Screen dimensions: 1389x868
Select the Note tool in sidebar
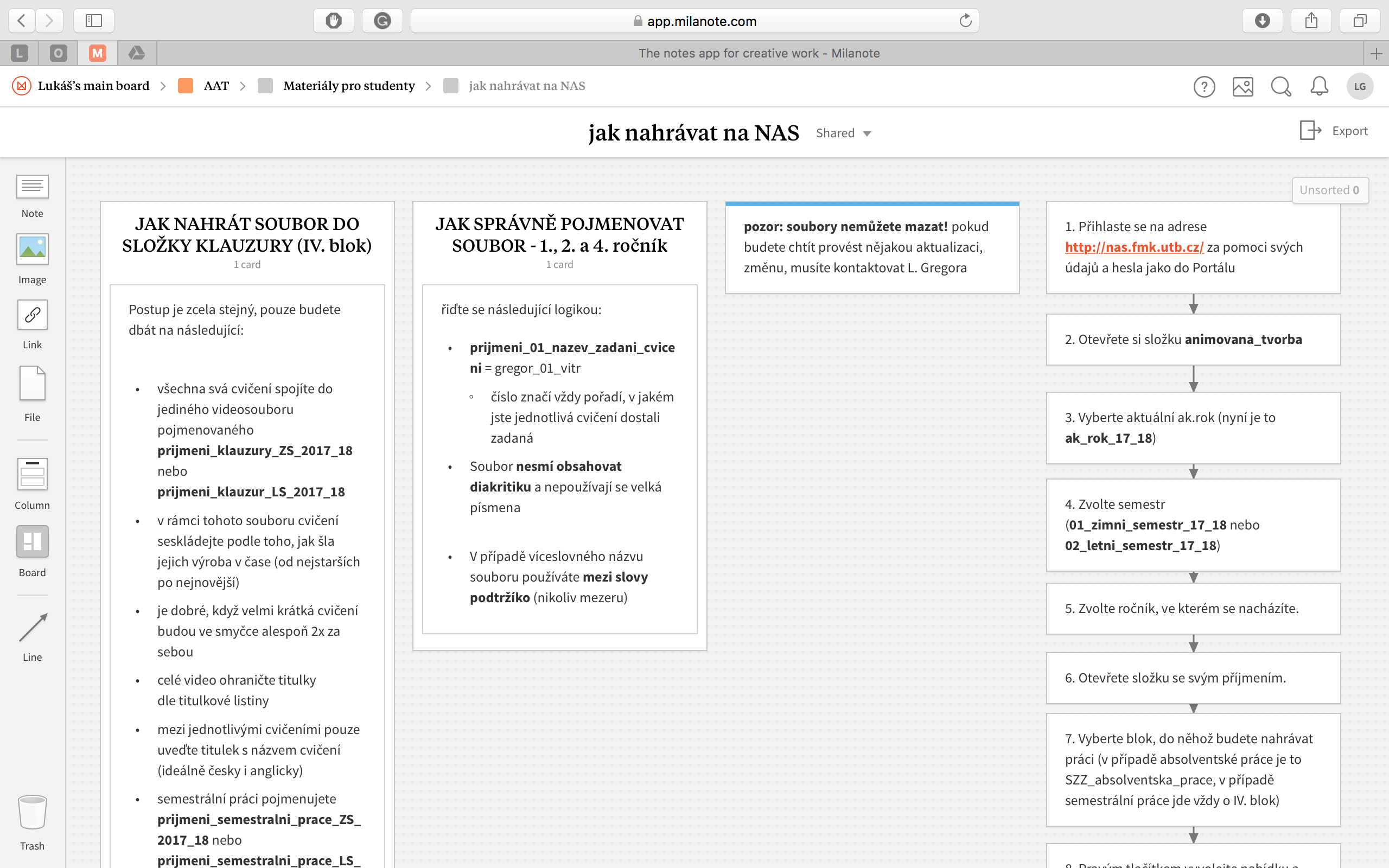click(32, 187)
